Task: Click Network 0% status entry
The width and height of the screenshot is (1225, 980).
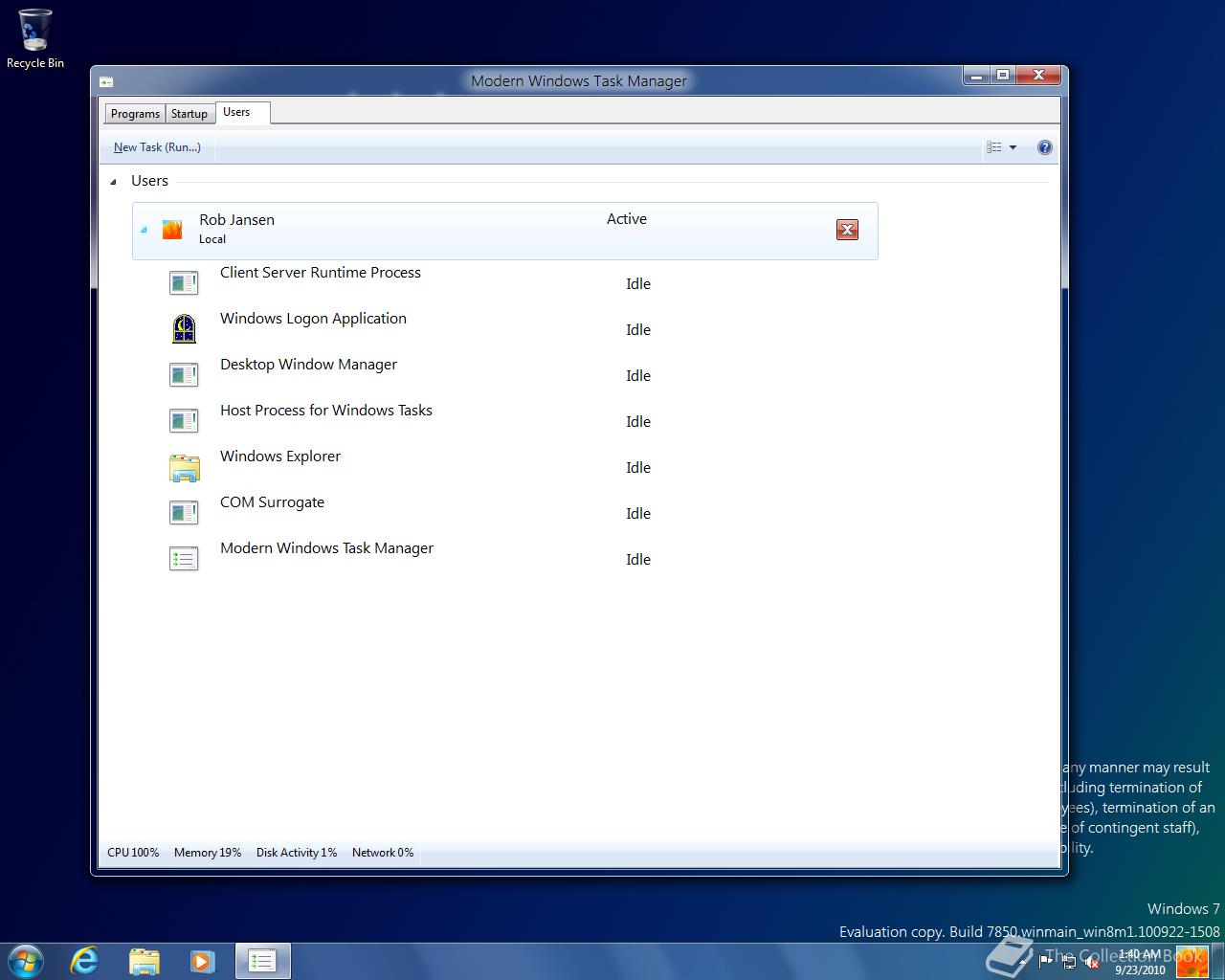Action: pyautogui.click(x=383, y=853)
